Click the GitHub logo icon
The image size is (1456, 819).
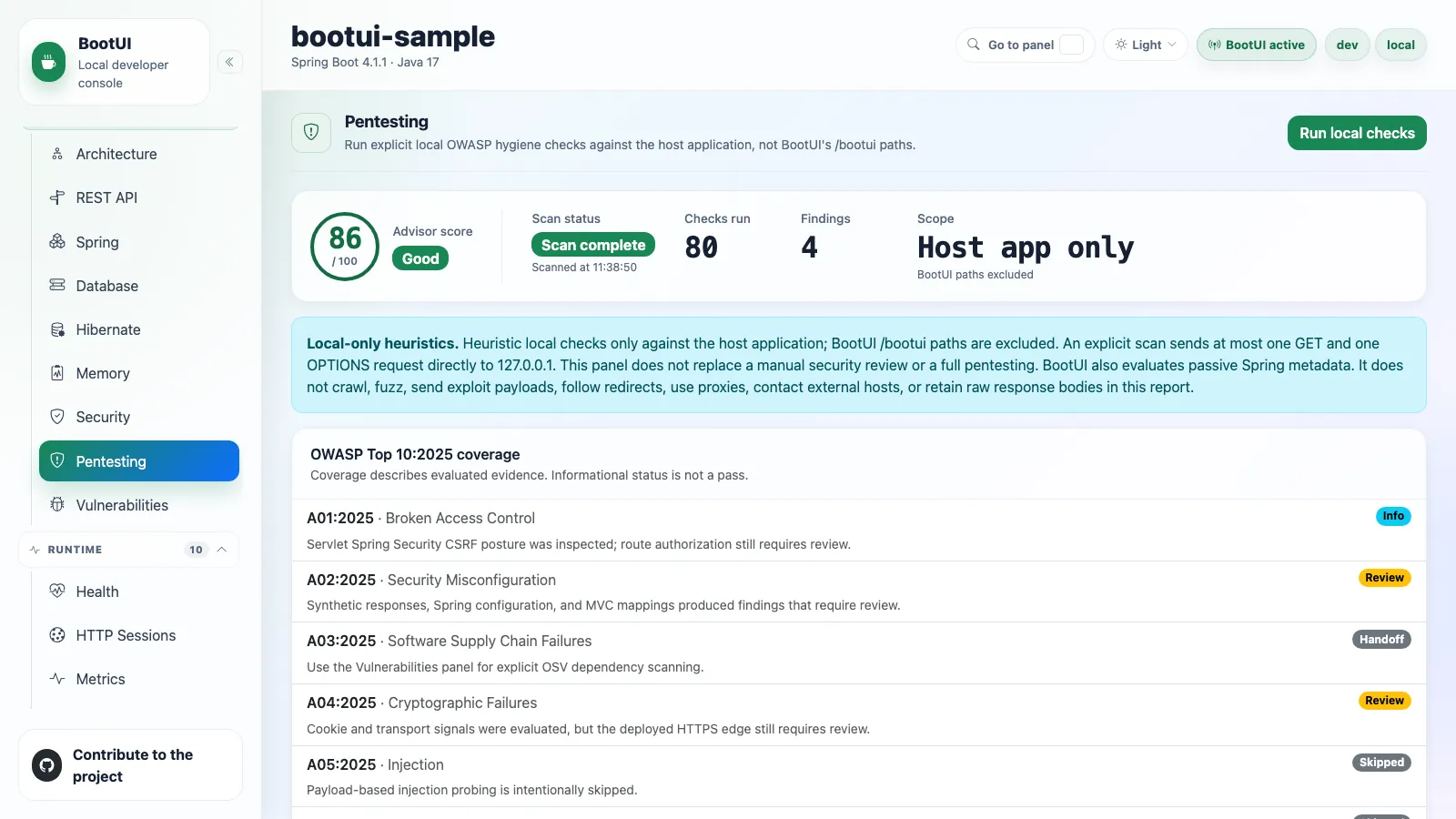47,765
